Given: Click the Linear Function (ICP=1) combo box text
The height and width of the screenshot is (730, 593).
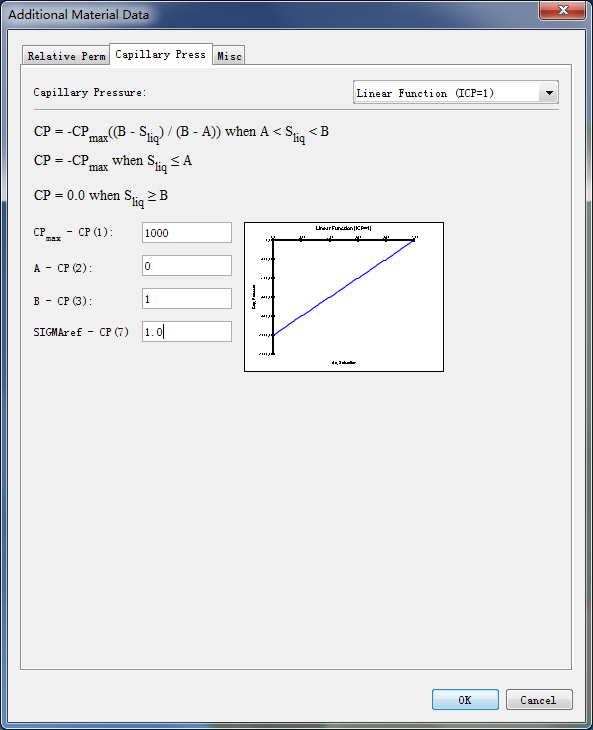Looking at the screenshot, I should tap(425, 93).
